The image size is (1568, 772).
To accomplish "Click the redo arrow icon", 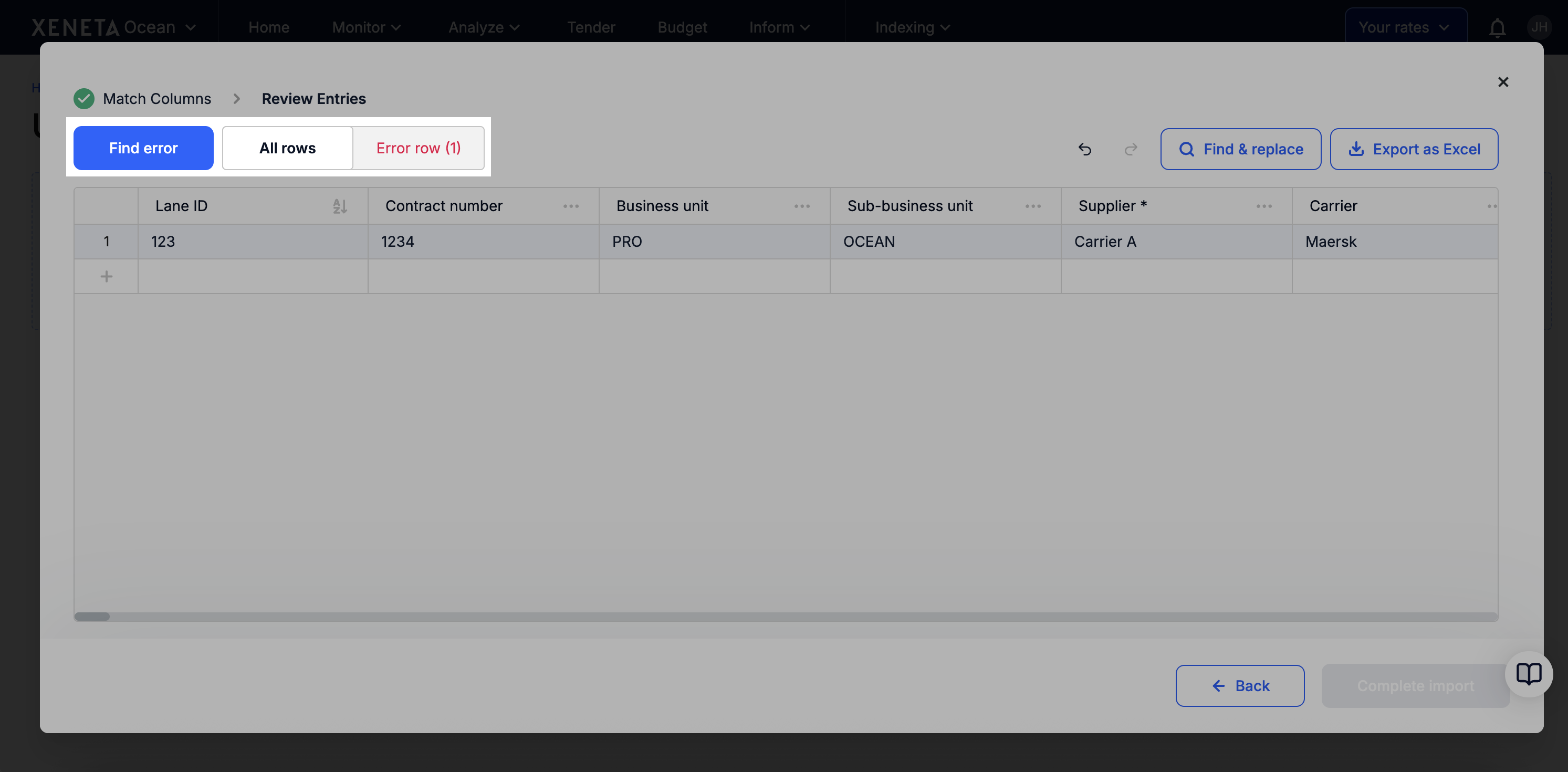I will click(1131, 149).
